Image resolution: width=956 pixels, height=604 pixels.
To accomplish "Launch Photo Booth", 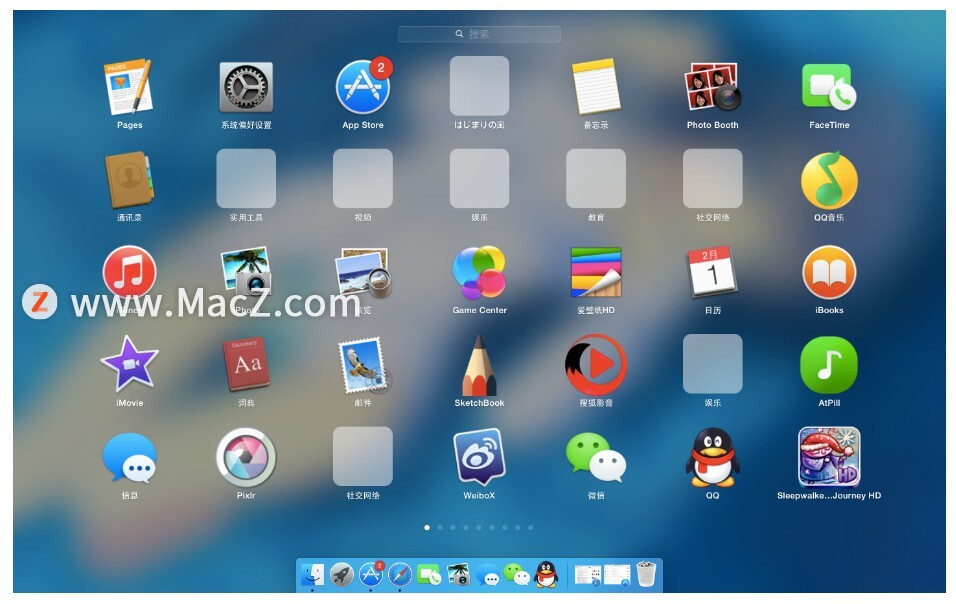I will (x=712, y=87).
